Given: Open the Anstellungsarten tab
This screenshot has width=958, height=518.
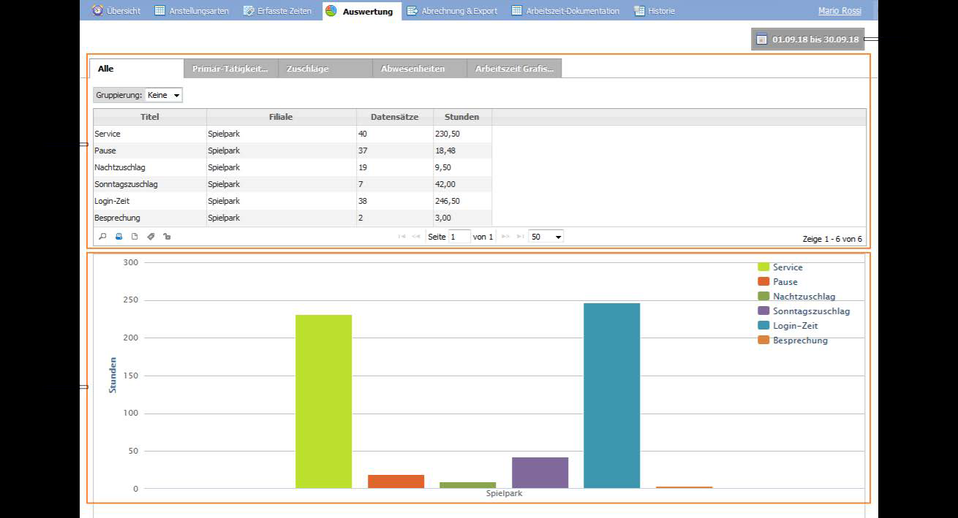Looking at the screenshot, I should point(192,10).
